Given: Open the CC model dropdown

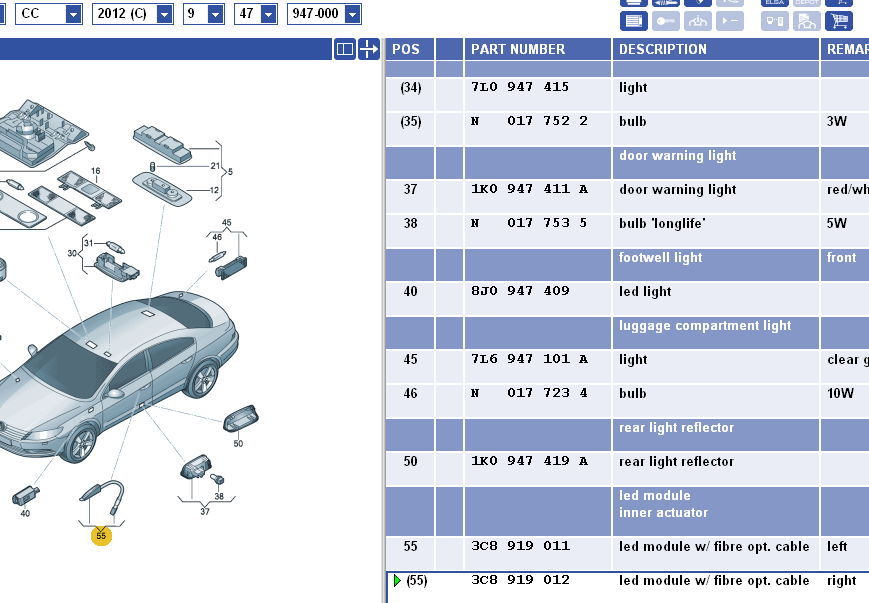Looking at the screenshot, I should coord(73,14).
